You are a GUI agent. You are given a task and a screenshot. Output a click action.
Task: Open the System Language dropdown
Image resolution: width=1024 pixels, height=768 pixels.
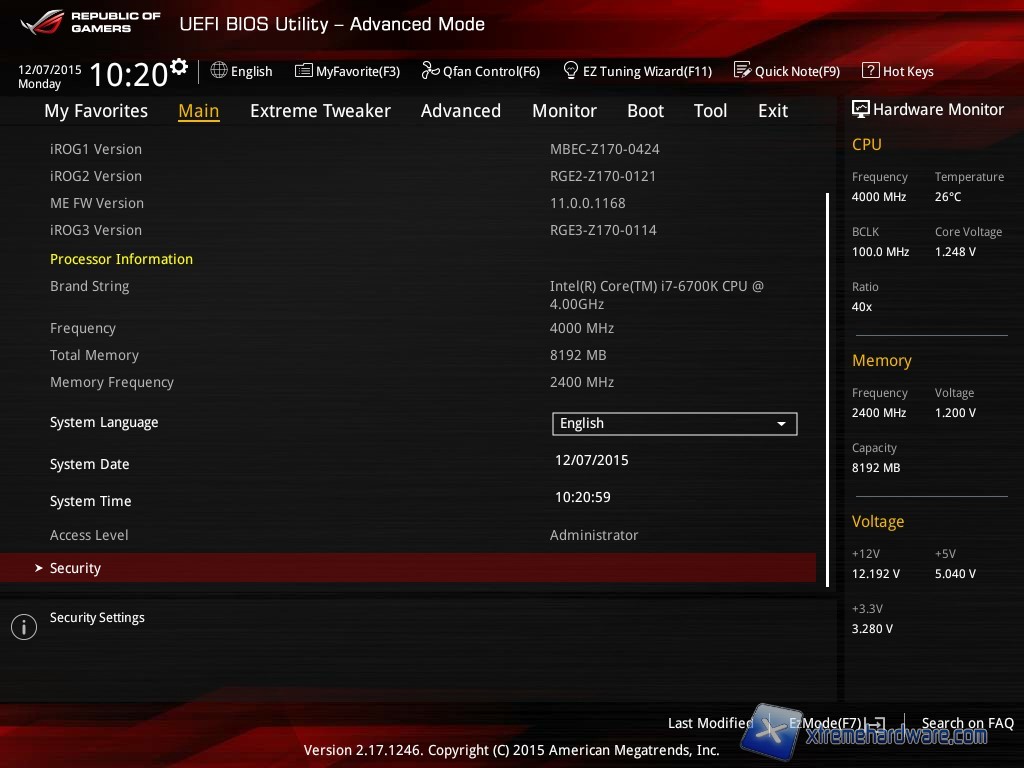(674, 423)
